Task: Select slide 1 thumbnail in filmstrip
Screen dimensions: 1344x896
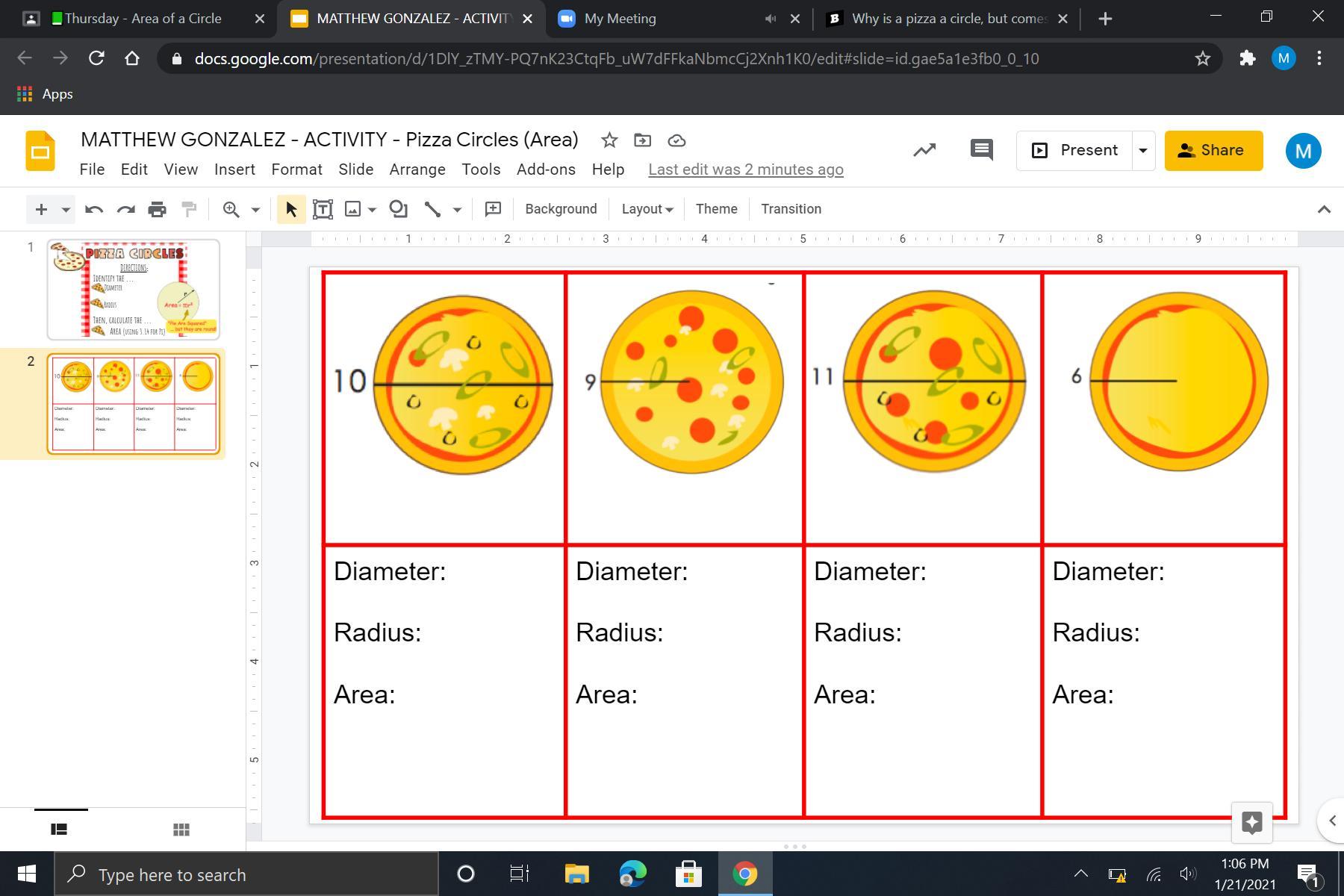Action: tap(134, 289)
